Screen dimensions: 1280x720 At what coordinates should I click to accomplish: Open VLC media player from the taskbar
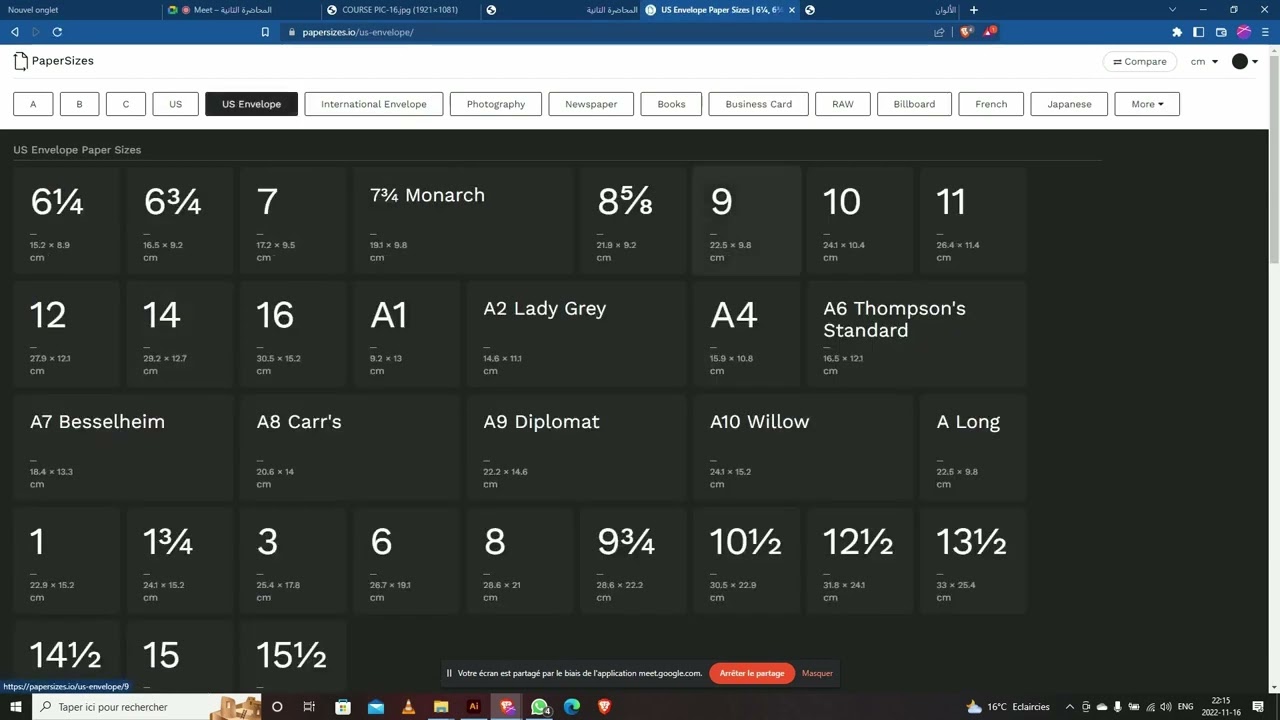click(x=408, y=707)
